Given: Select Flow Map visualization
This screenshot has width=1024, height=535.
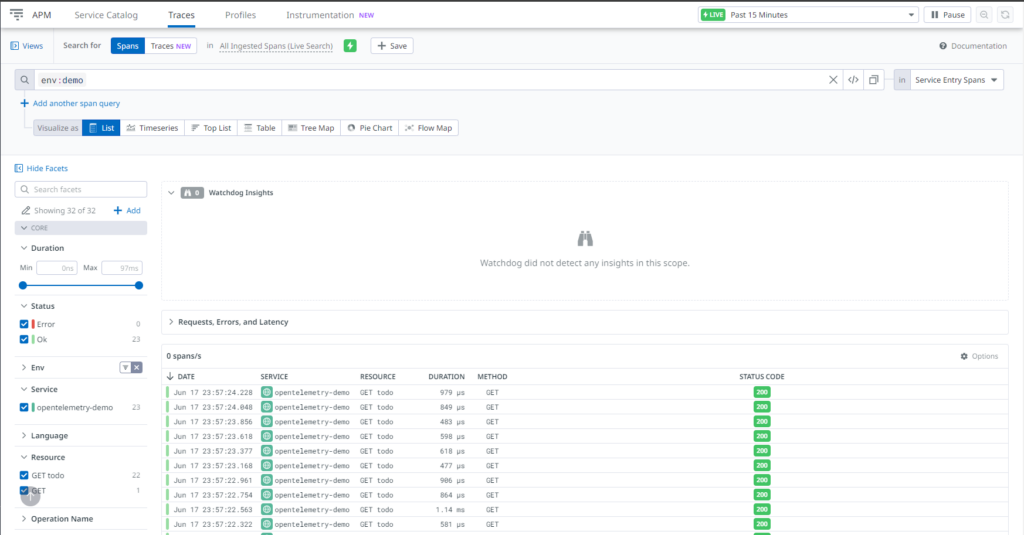Looking at the screenshot, I should pyautogui.click(x=428, y=128).
